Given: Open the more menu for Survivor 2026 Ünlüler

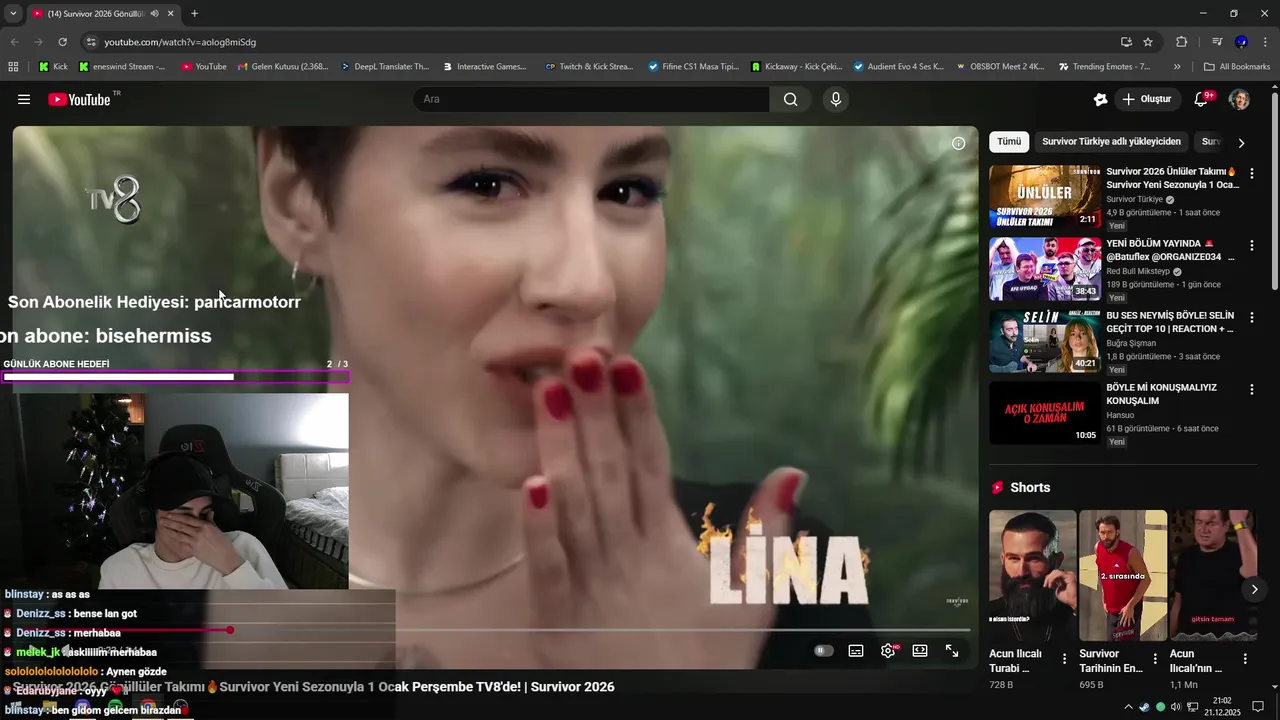Looking at the screenshot, I should [1251, 173].
